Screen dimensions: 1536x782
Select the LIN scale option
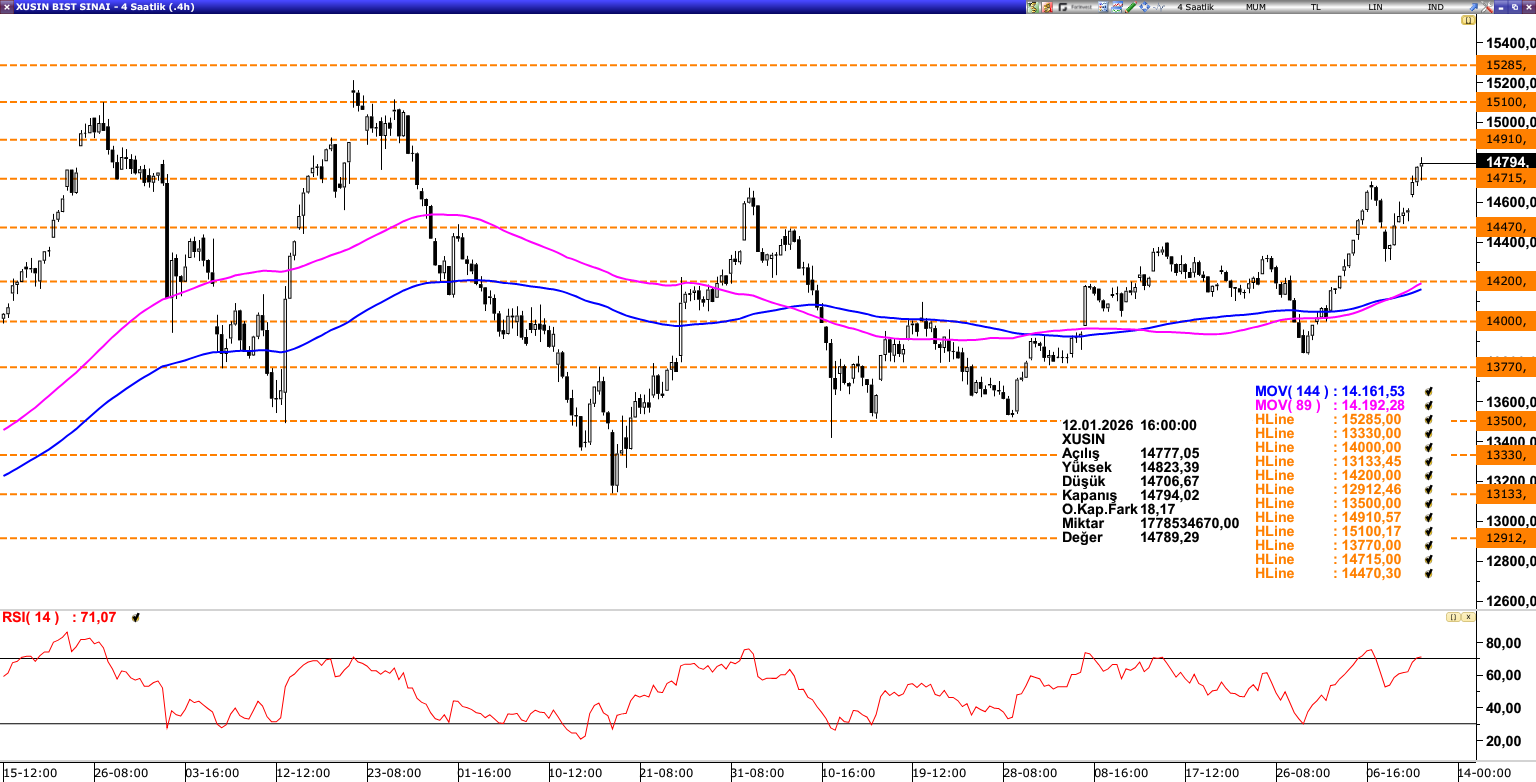click(x=1376, y=7)
